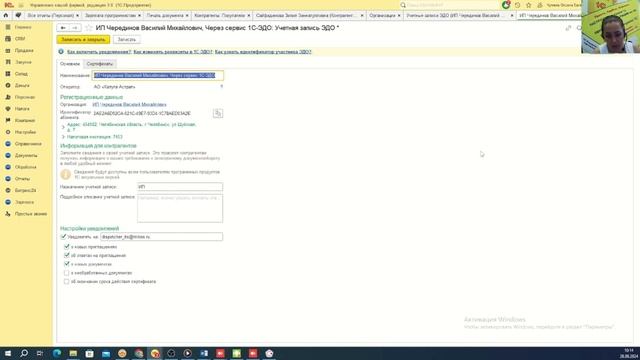Image resolution: width=640 pixels, height=360 pixels.
Task: Switch to the Сертификаты tab
Action: click(100, 64)
